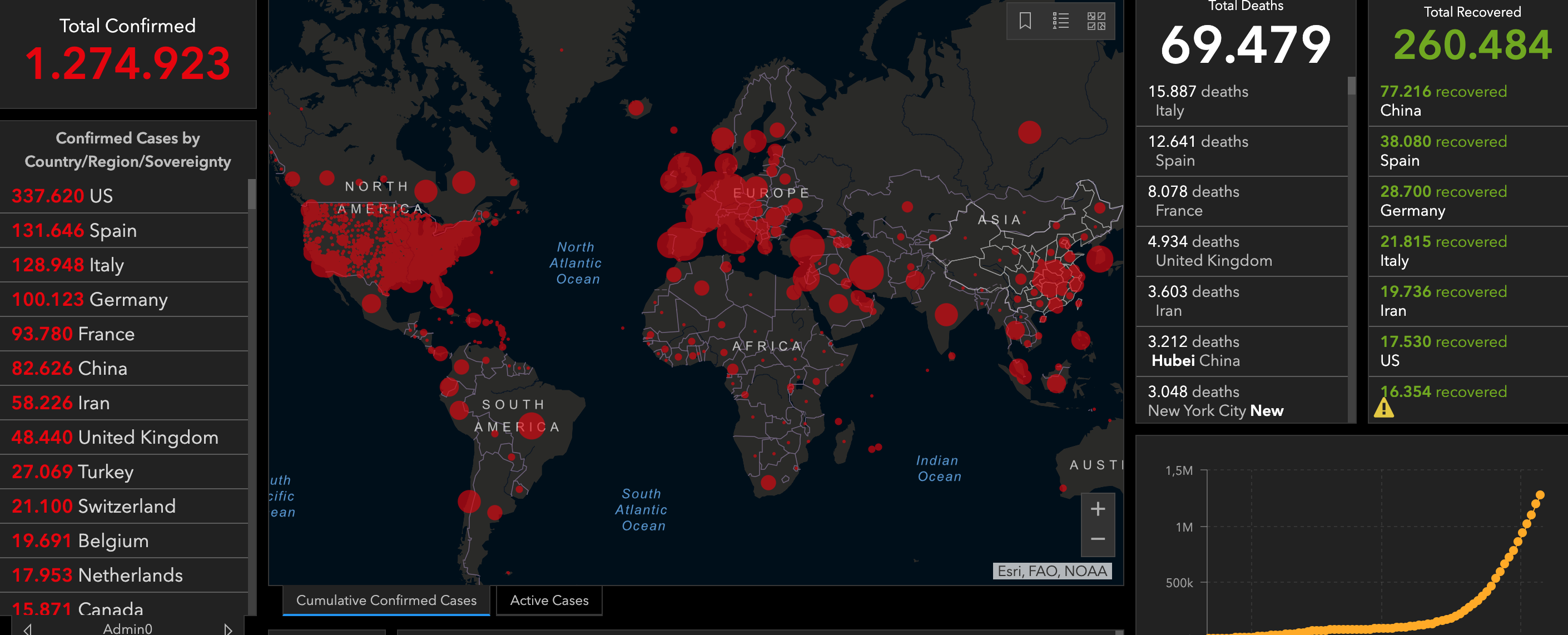Viewport: 1568px width, 635px height.
Task: Go to next Admin level arrow
Action: 227,628
